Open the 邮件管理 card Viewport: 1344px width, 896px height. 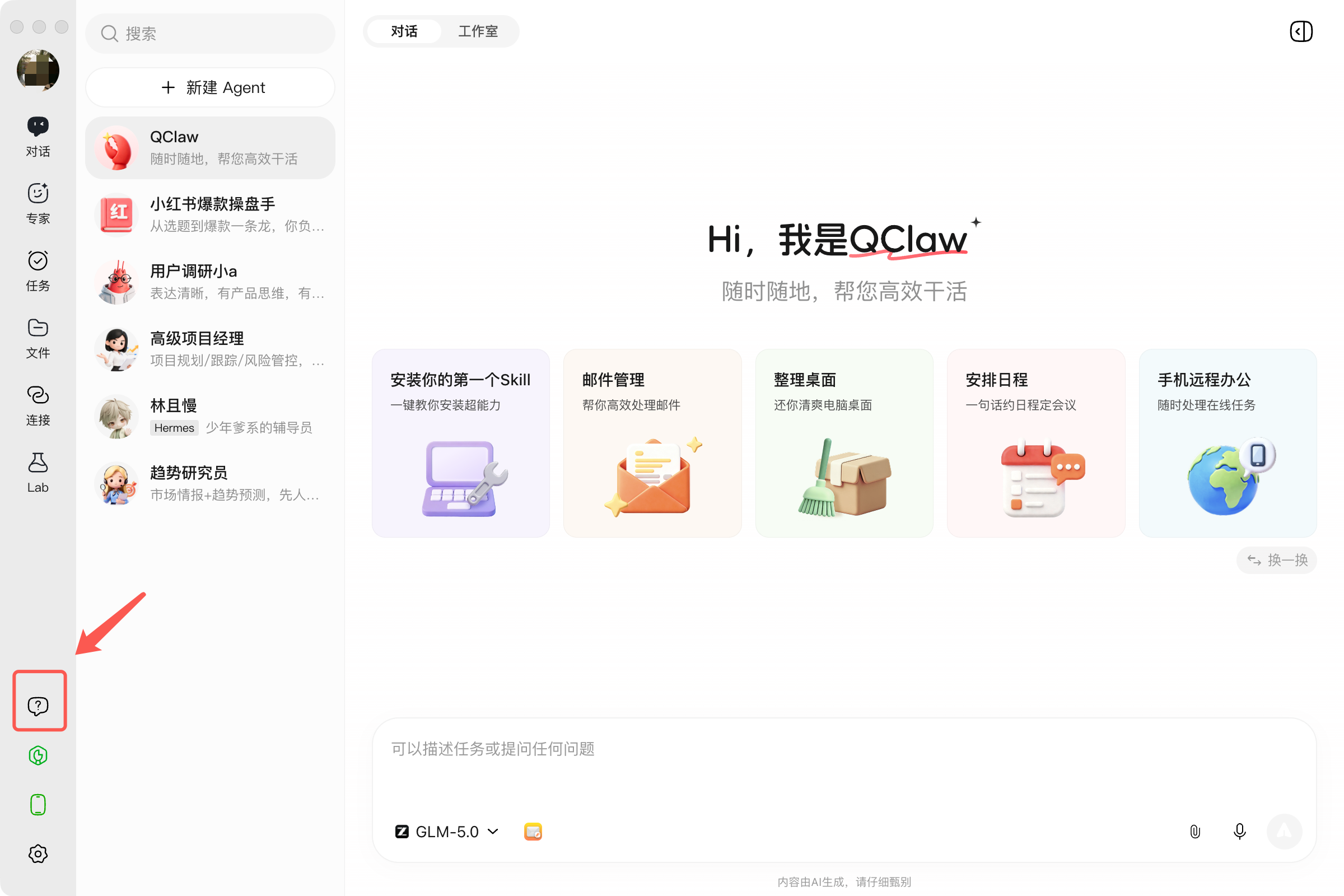[x=652, y=443]
